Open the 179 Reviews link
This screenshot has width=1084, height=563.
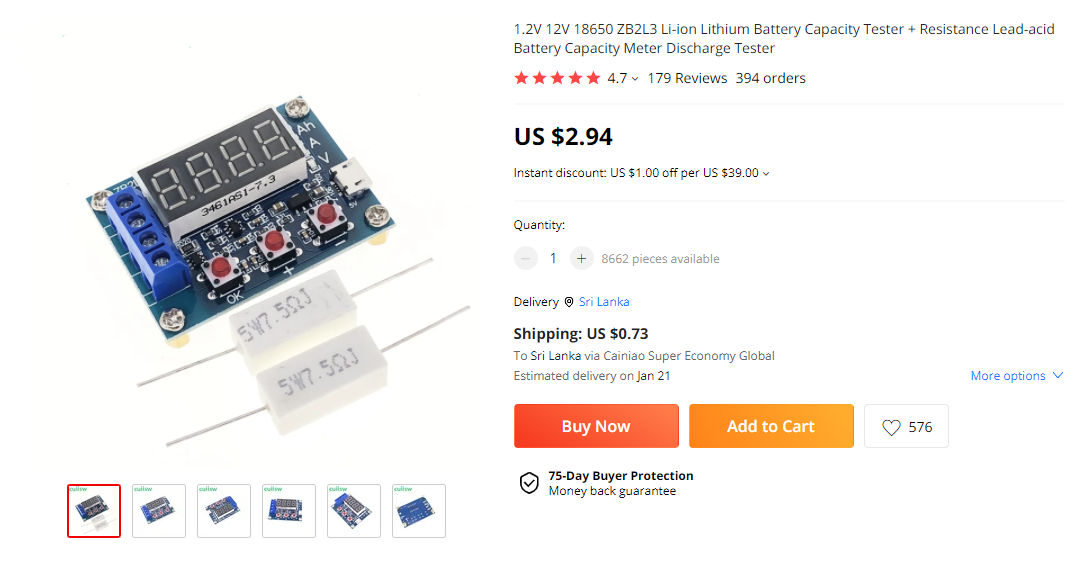(687, 78)
